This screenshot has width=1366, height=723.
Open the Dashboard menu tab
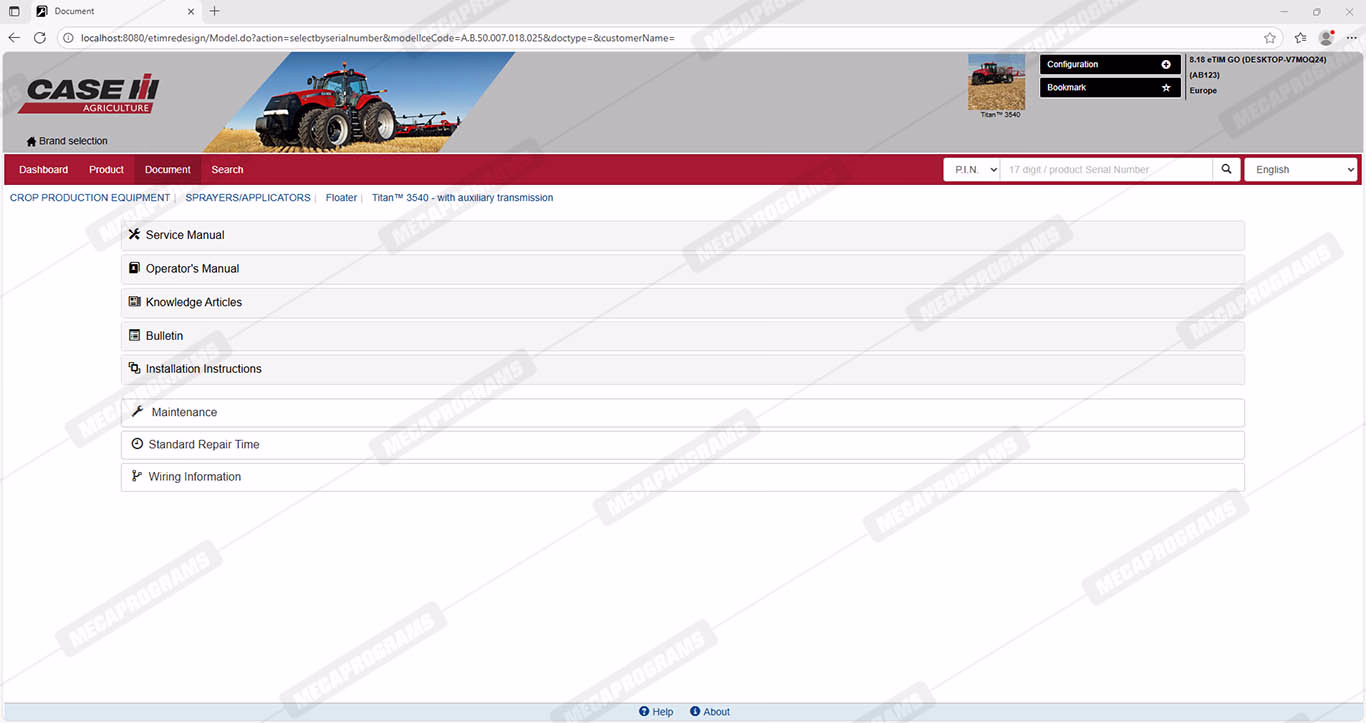43,170
